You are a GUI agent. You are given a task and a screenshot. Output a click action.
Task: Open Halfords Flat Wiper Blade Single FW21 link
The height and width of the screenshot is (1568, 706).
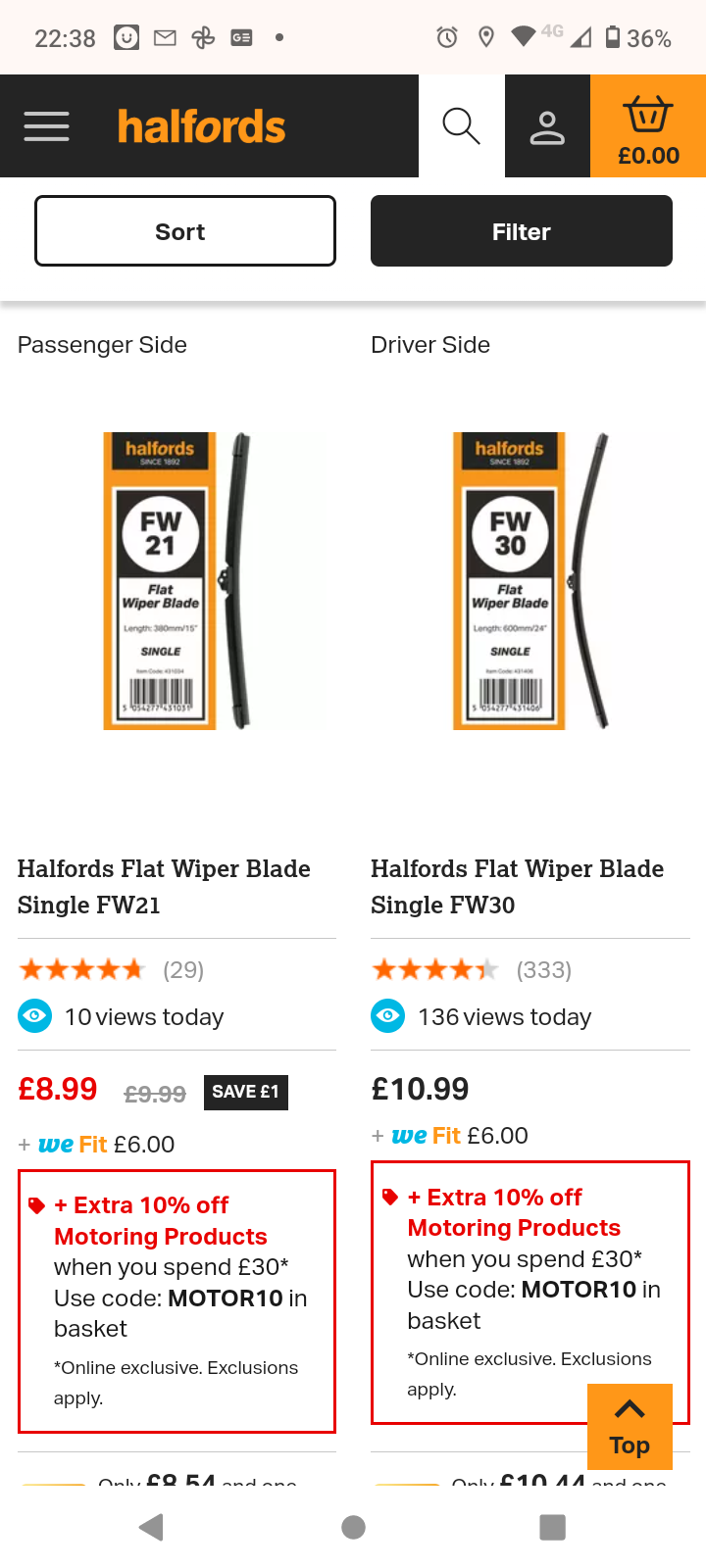(x=164, y=887)
